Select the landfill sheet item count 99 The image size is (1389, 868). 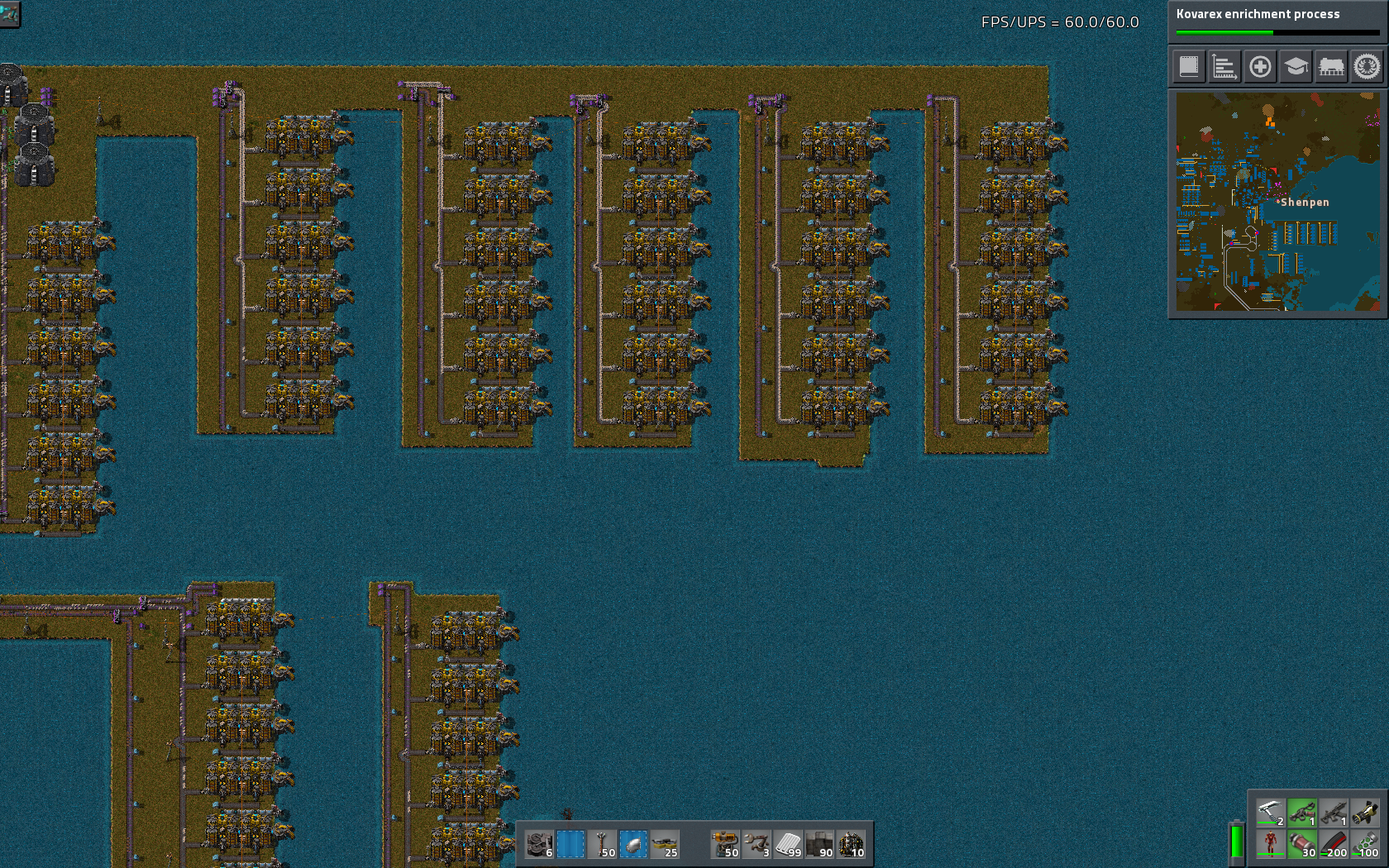(788, 845)
